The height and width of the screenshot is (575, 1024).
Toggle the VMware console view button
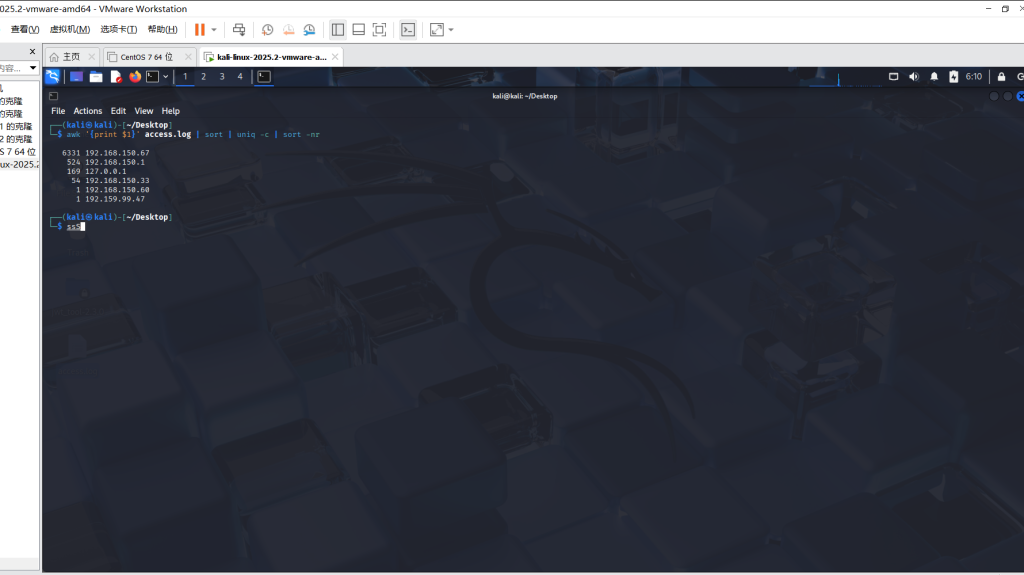pos(408,30)
